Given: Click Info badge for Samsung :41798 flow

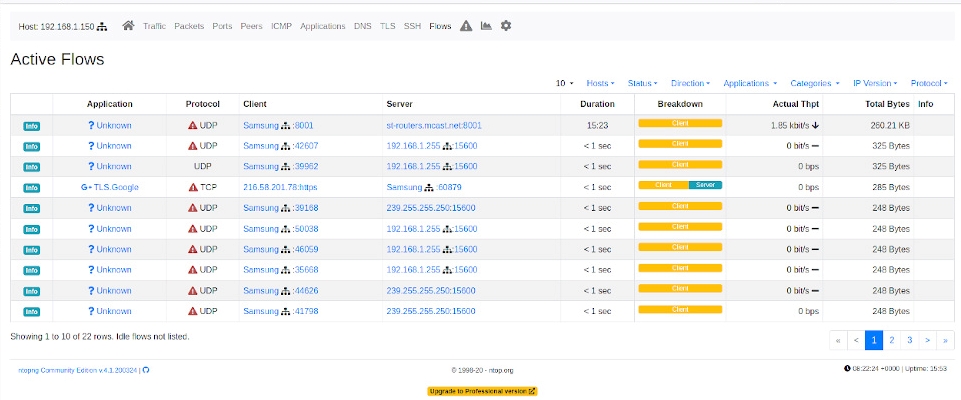Looking at the screenshot, I should pyautogui.click(x=31, y=312).
